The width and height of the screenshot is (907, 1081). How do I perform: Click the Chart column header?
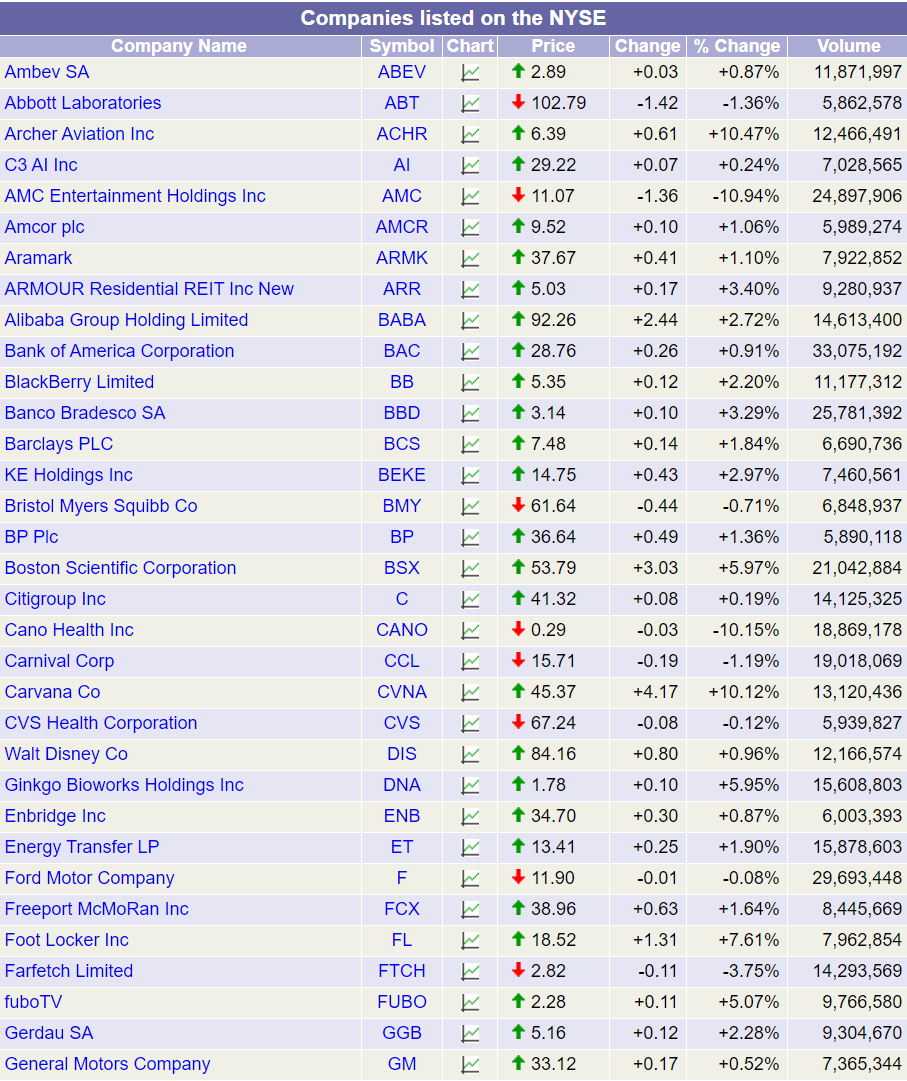pos(470,46)
